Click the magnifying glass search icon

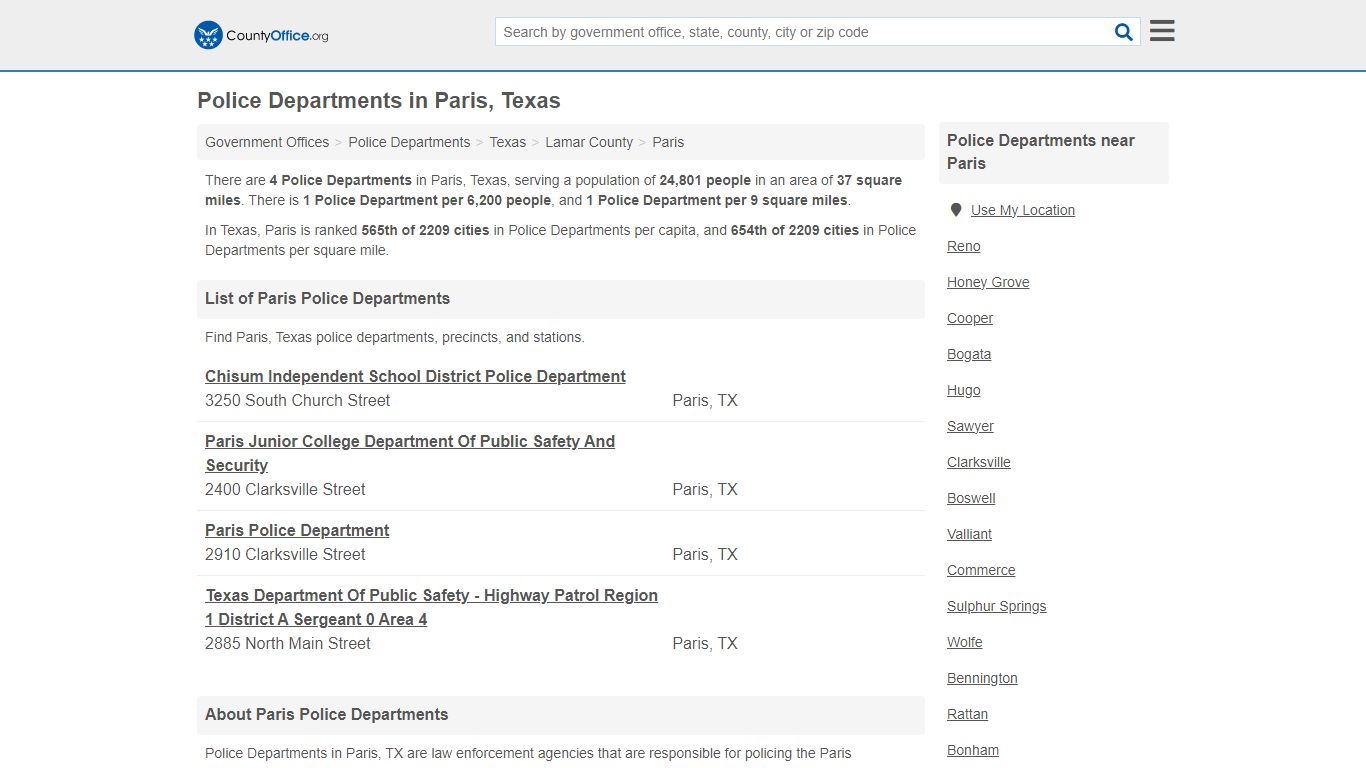point(1124,32)
